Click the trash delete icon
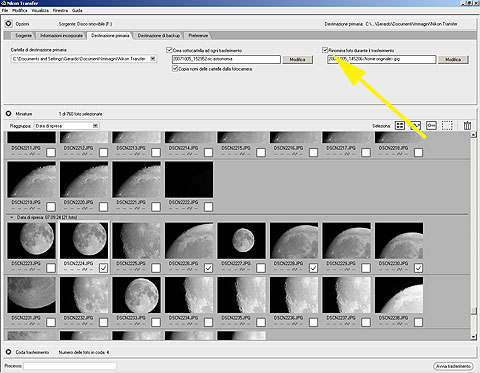Viewport: 480px width, 373px height. pos(467,126)
